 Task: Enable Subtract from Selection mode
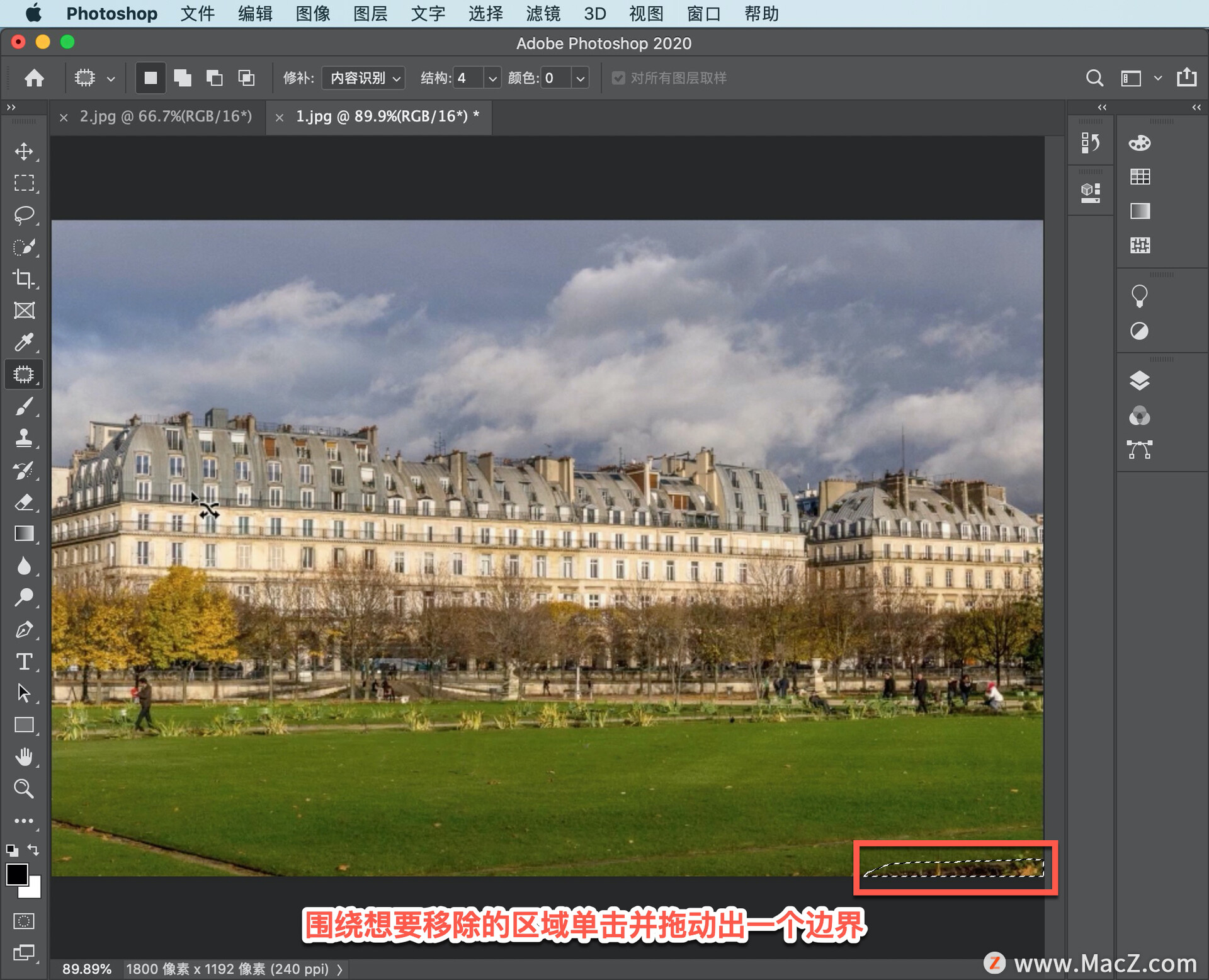tap(215, 78)
